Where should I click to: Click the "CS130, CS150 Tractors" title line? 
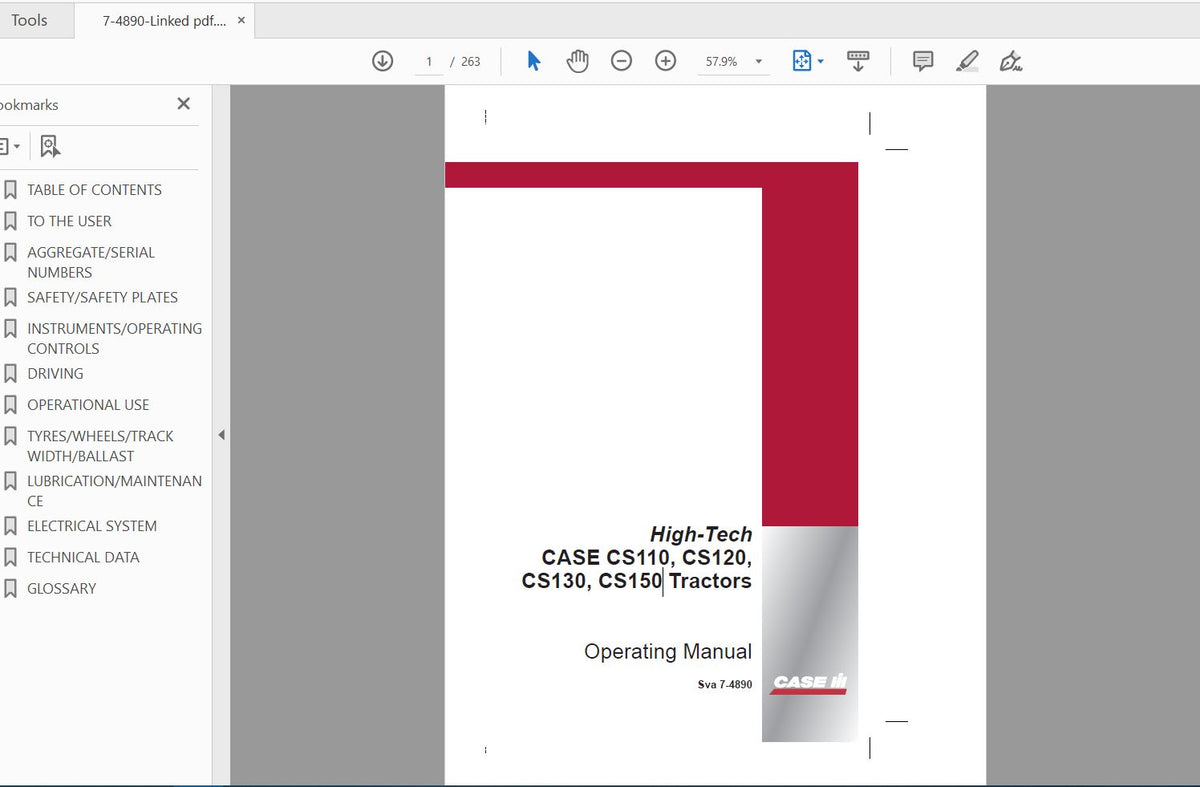tap(636, 581)
